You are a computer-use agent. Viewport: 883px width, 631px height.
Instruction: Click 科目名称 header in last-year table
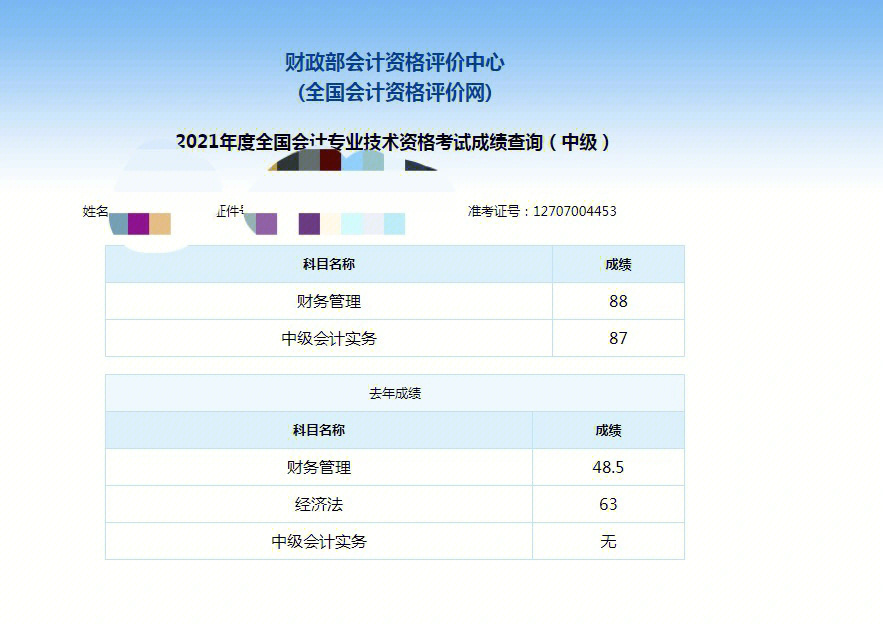tap(319, 430)
